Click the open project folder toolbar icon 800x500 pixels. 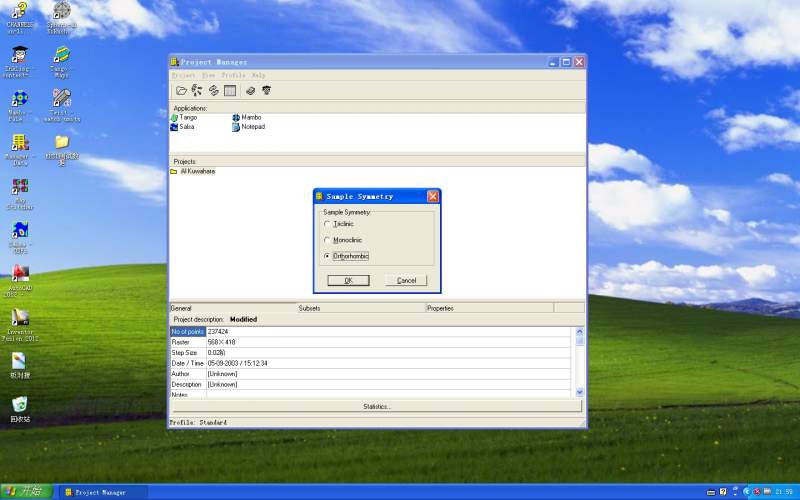(x=181, y=91)
